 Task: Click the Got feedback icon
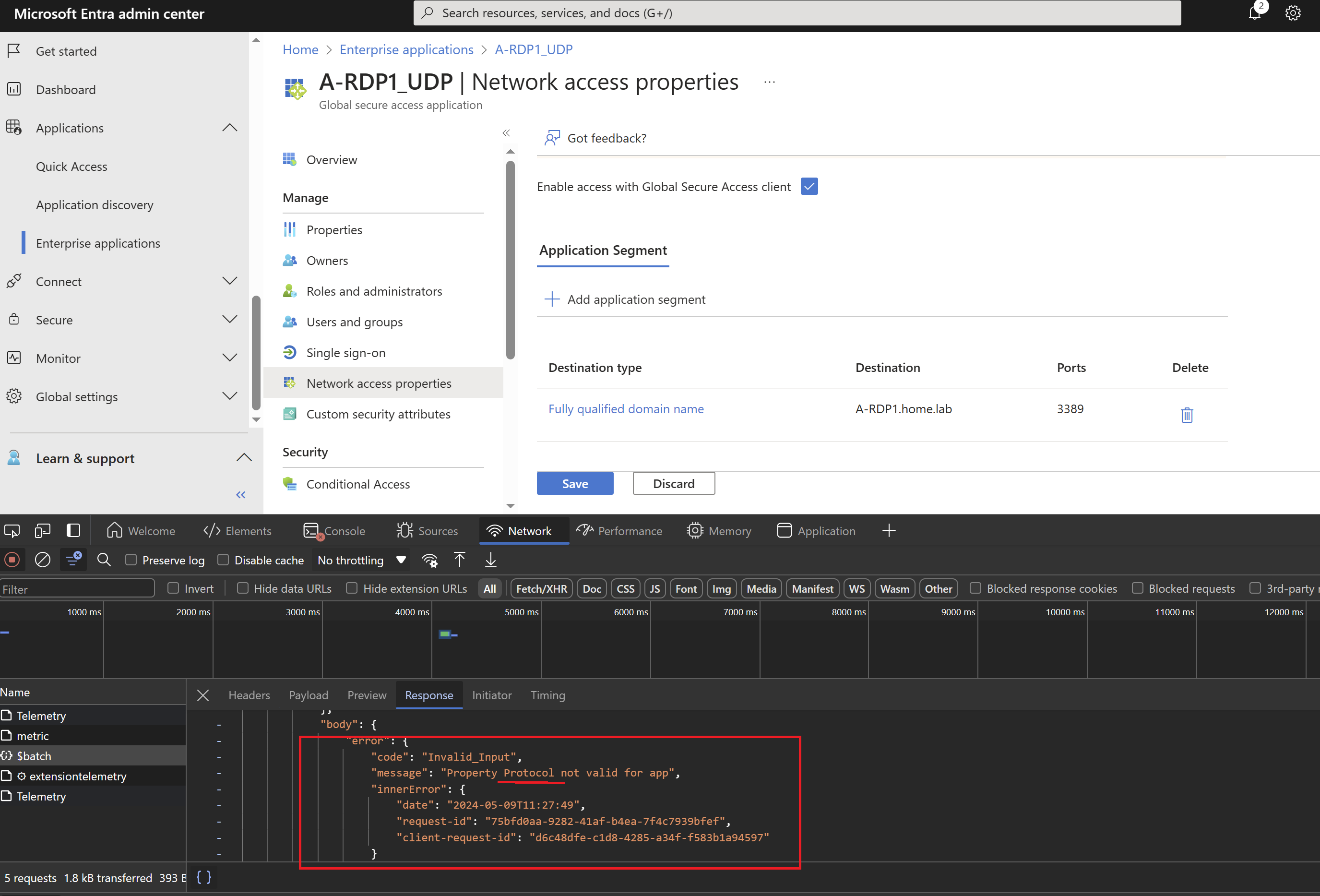coord(552,138)
